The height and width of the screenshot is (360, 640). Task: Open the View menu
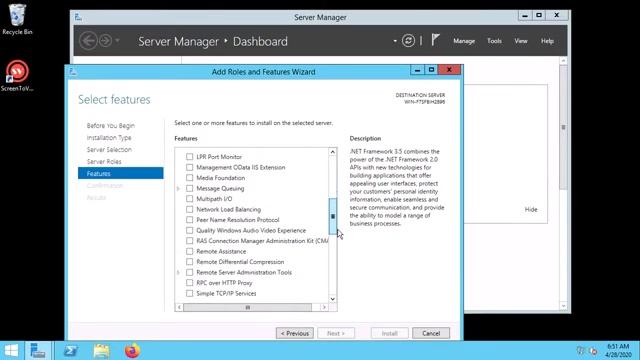coord(521,41)
